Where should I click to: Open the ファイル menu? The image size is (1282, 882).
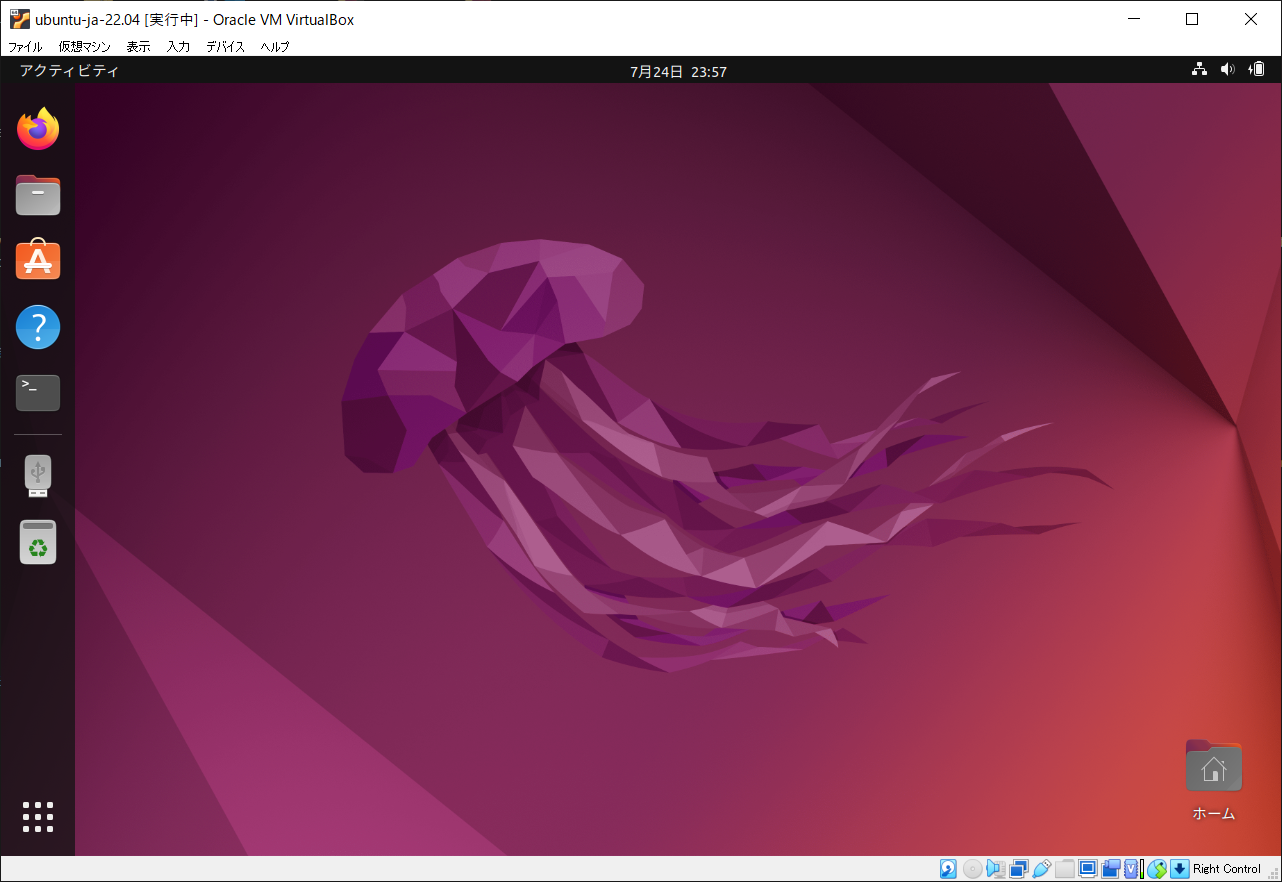(26, 46)
